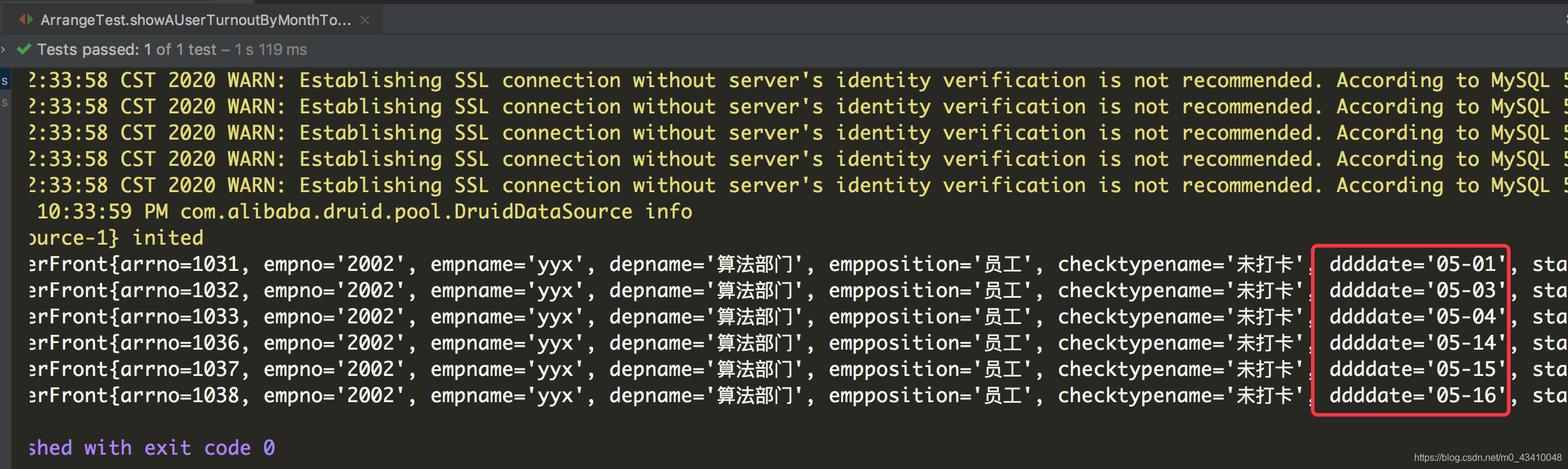Screen dimensions: 1568x469
Task: Click the last SSL connection WARN log line
Action: tap(798, 185)
